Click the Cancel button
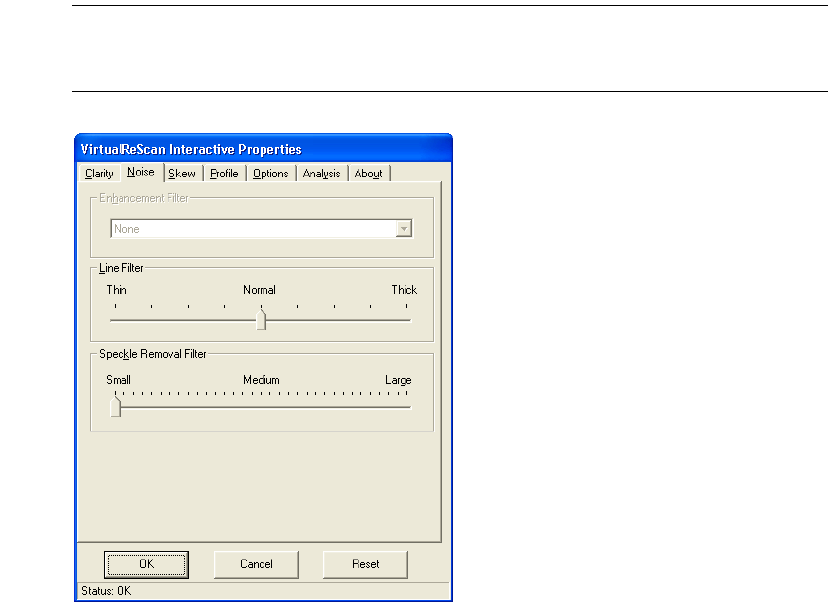The width and height of the screenshot is (828, 602). pos(256,565)
